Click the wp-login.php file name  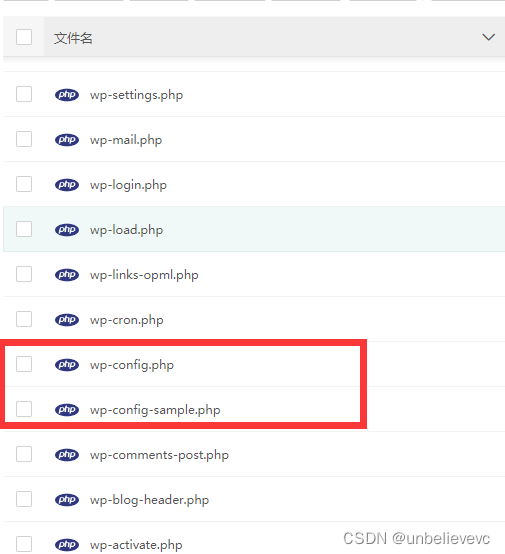[x=128, y=185]
